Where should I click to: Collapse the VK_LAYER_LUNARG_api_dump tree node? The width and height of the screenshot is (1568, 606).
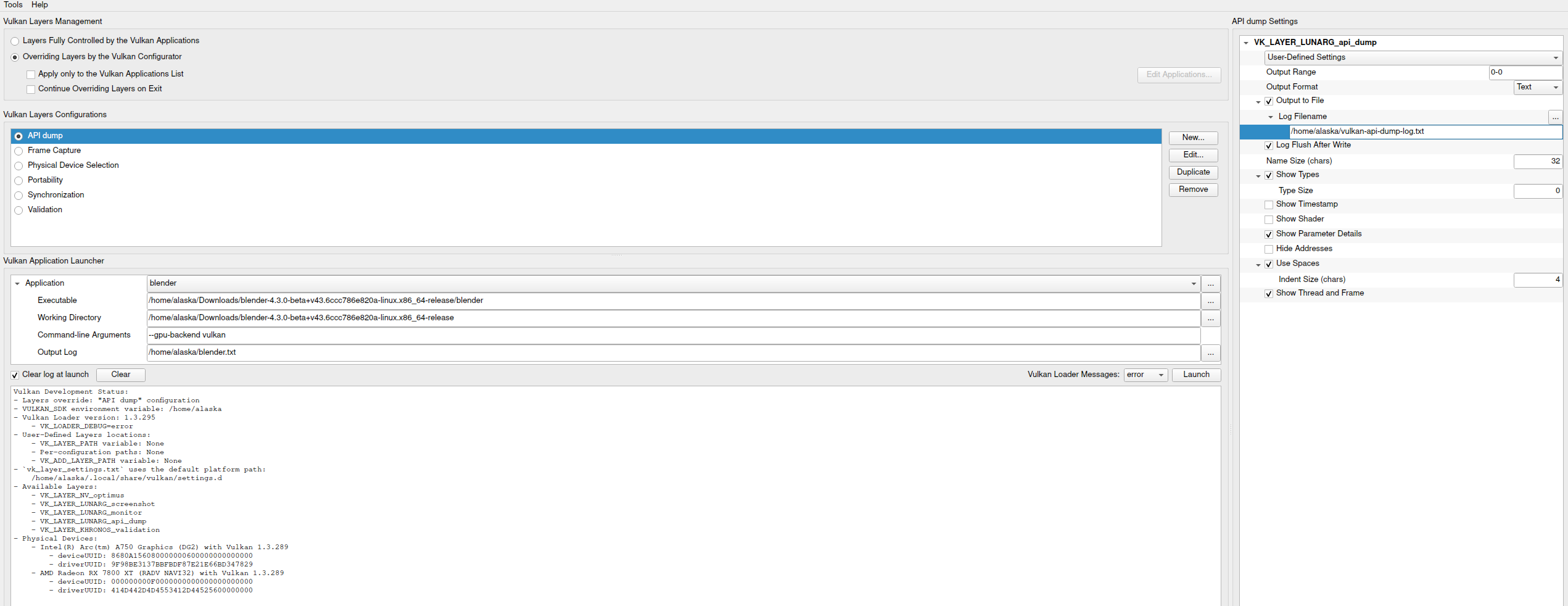tap(1246, 43)
